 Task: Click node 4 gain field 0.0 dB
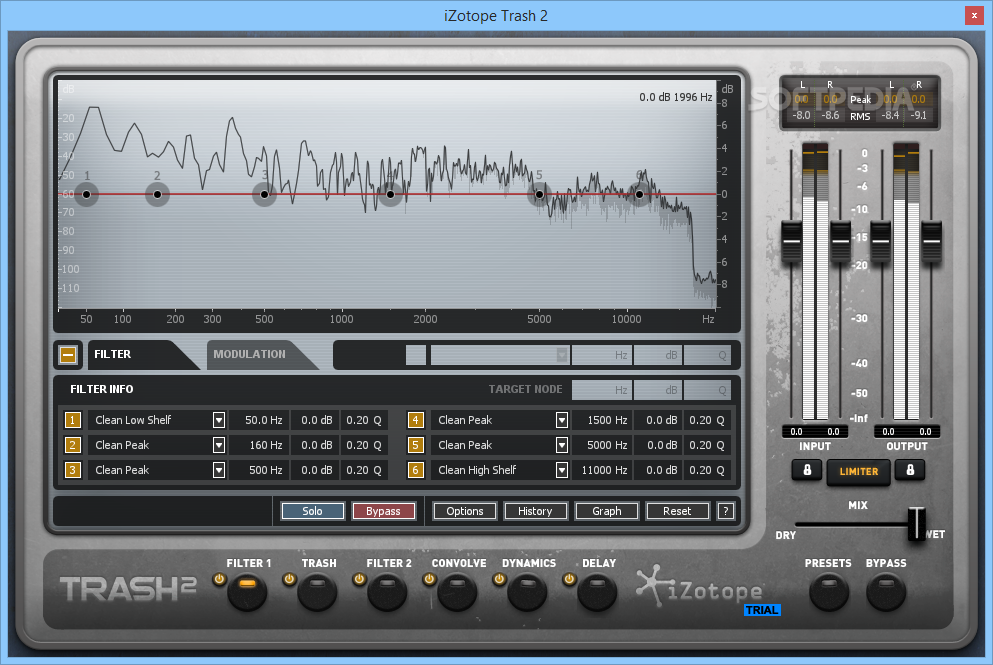pos(658,420)
